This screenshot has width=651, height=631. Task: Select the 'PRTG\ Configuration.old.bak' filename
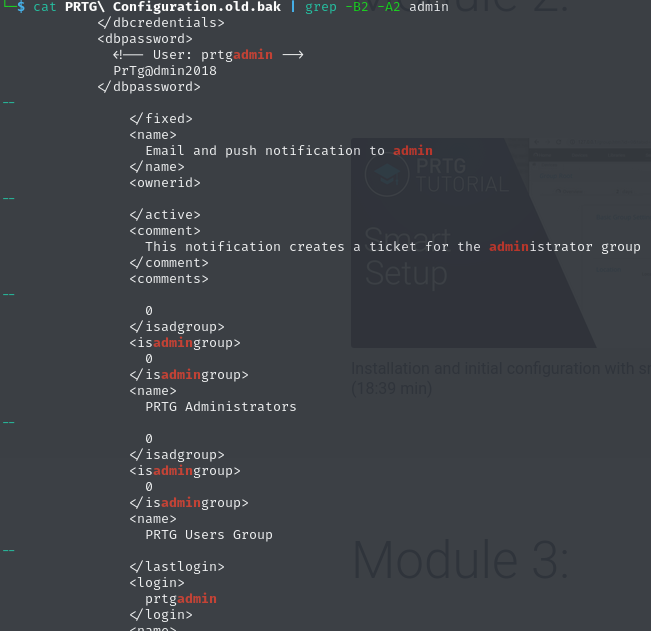pos(173,7)
